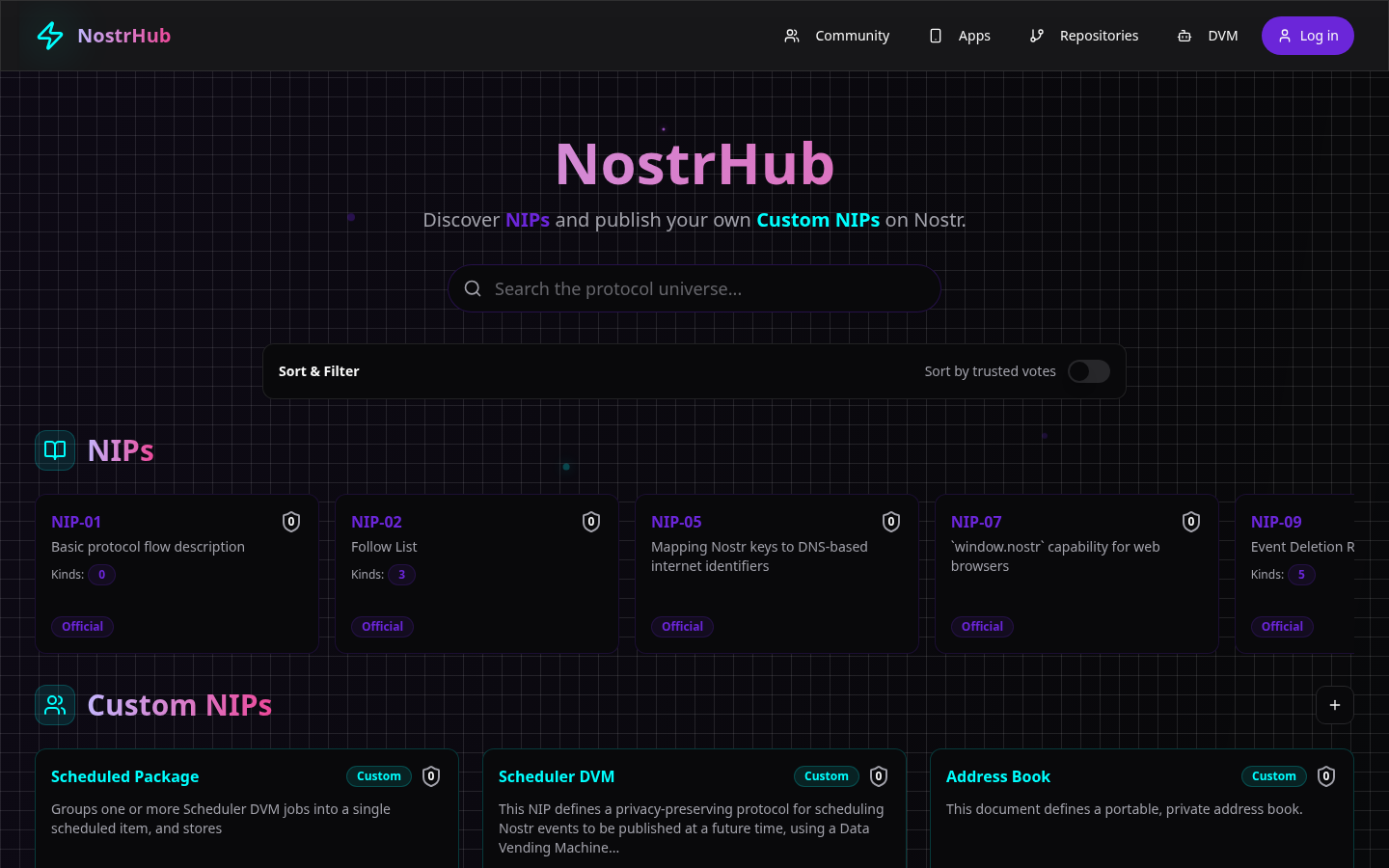Click '`window.nostr` capability for web browsers' text
This screenshot has height=868, width=1389.
coord(1055,556)
